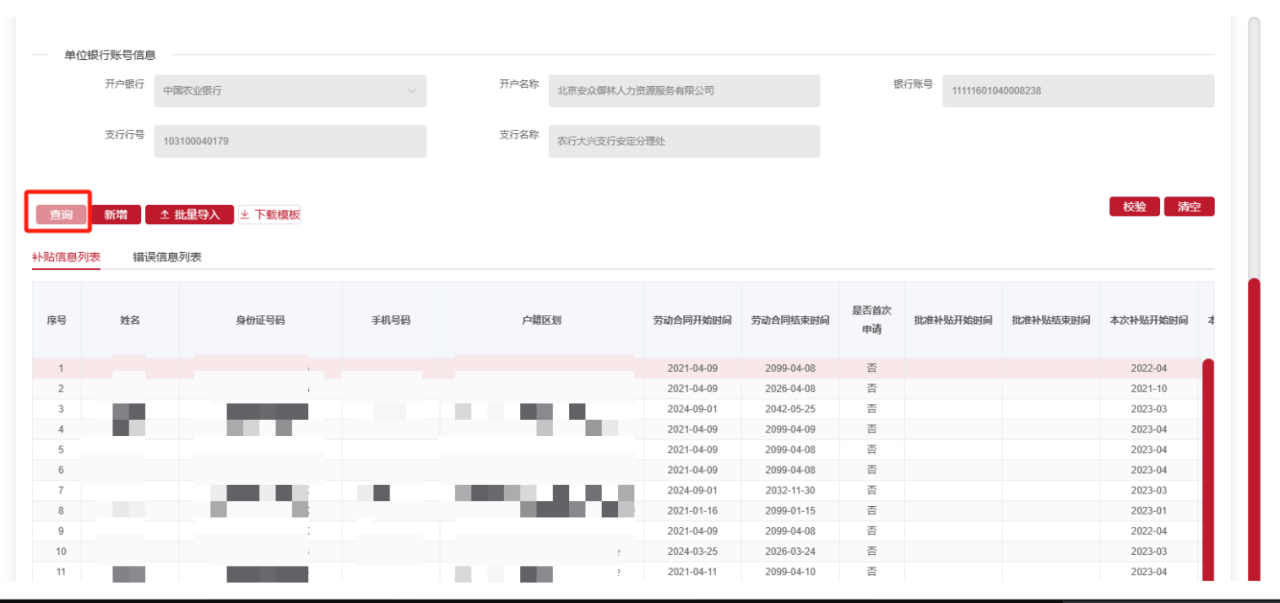This screenshot has height=603, width=1280.
Task: Focus the 银行账号 input field
Action: [1077, 91]
